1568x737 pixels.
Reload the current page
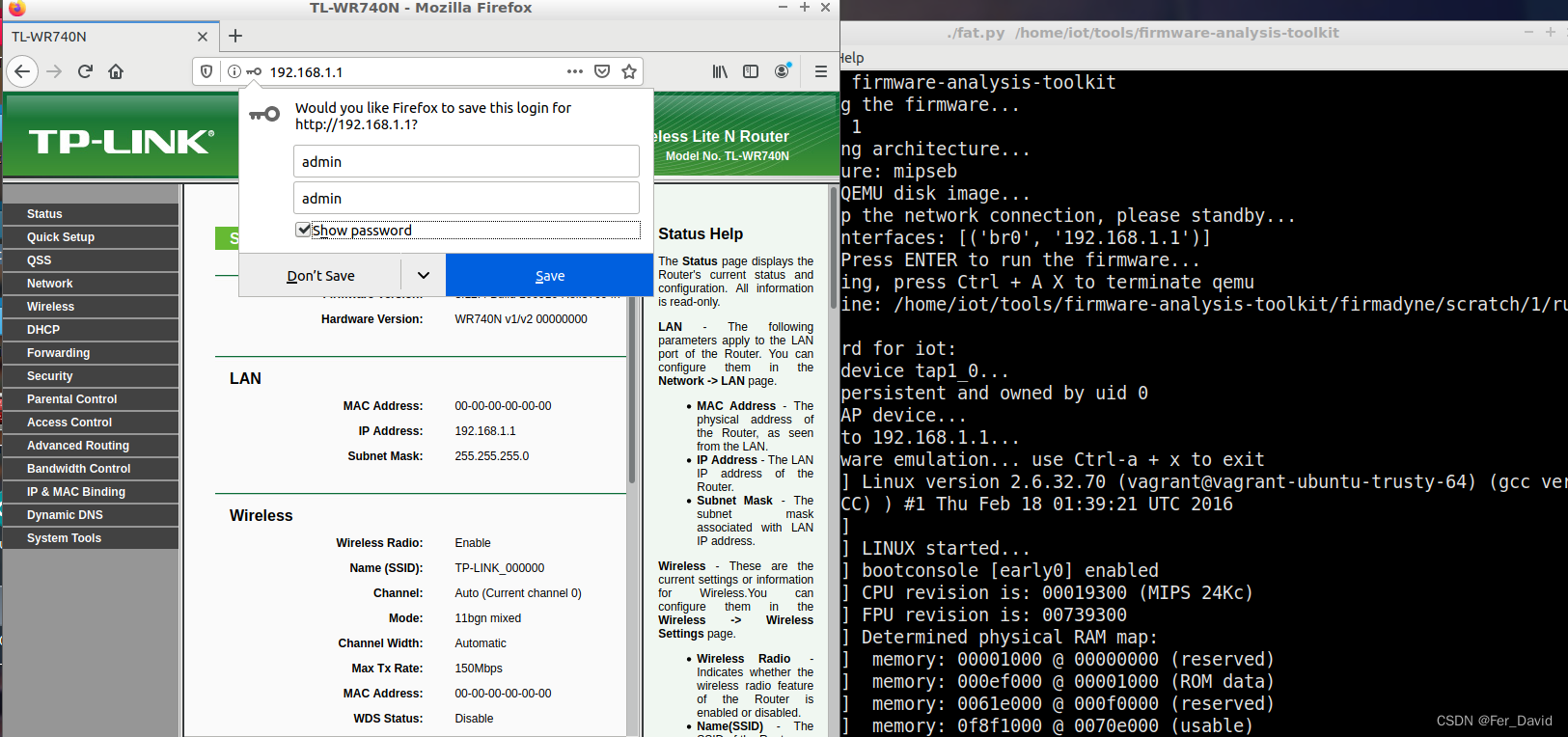click(85, 71)
